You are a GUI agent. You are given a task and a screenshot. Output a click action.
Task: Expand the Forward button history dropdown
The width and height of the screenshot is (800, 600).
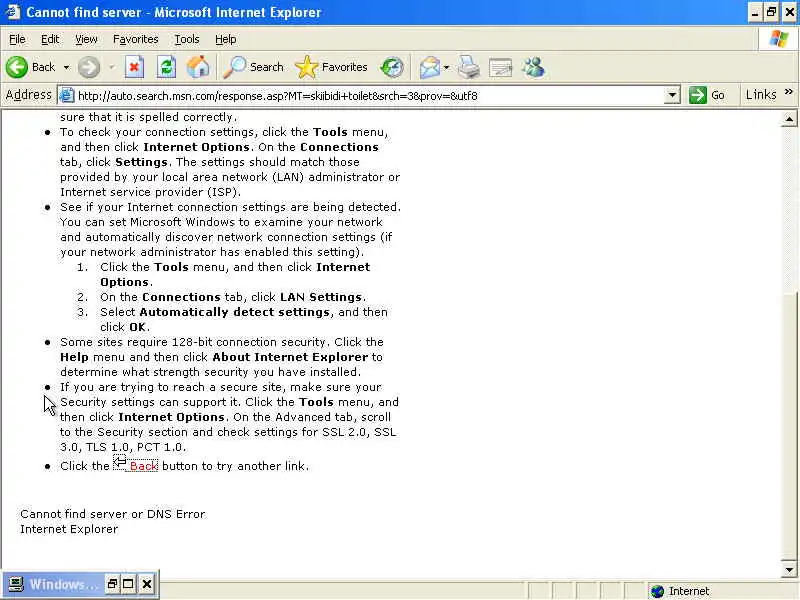111,67
